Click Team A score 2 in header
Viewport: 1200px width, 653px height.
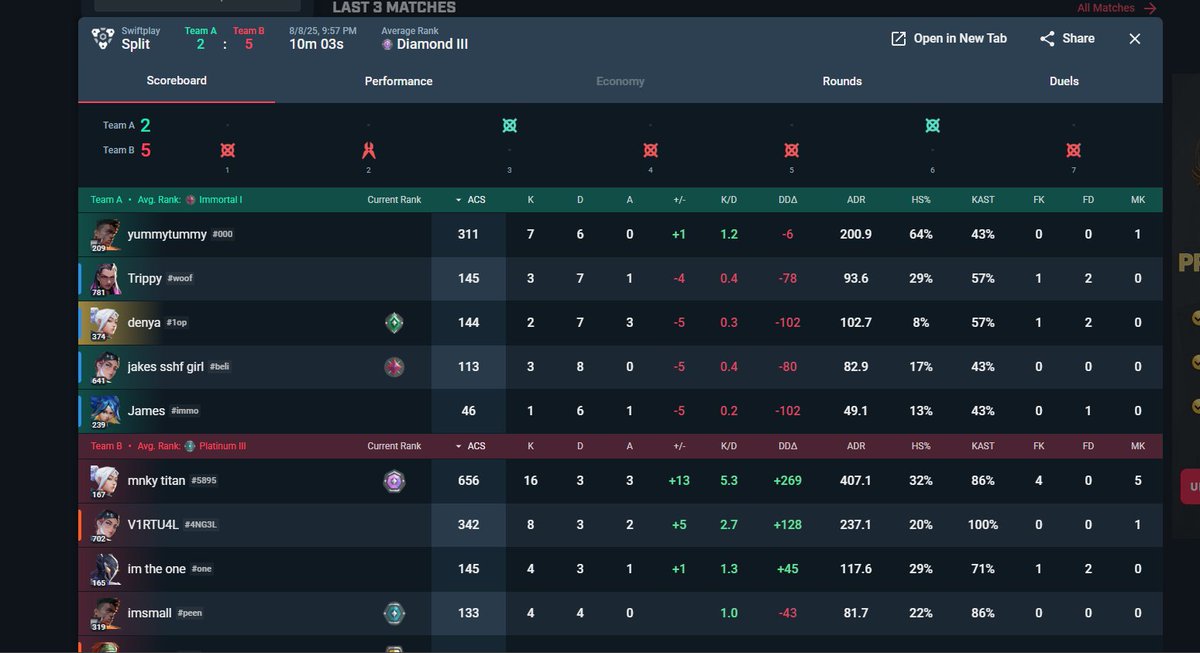tap(200, 44)
